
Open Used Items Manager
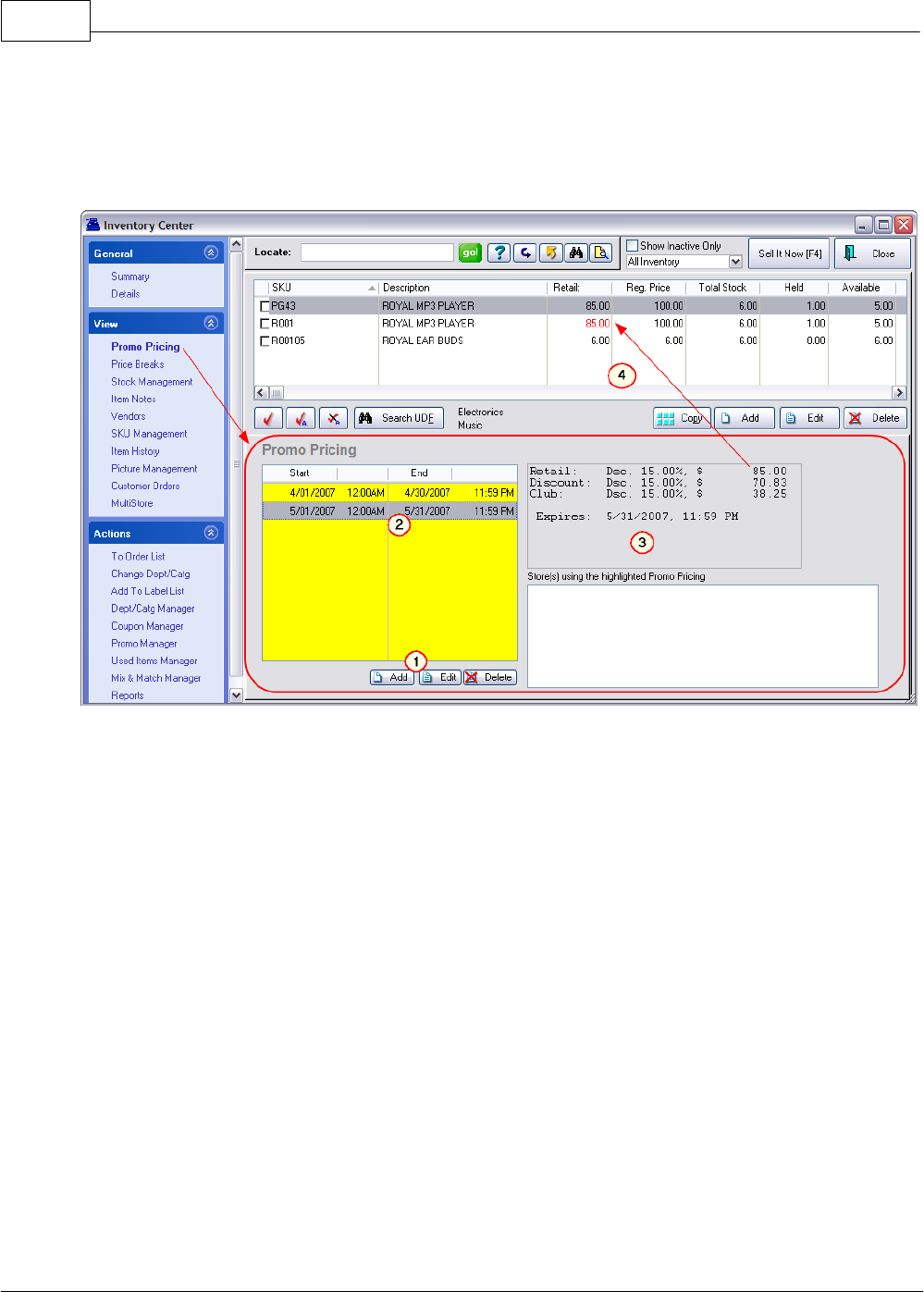coord(154,661)
